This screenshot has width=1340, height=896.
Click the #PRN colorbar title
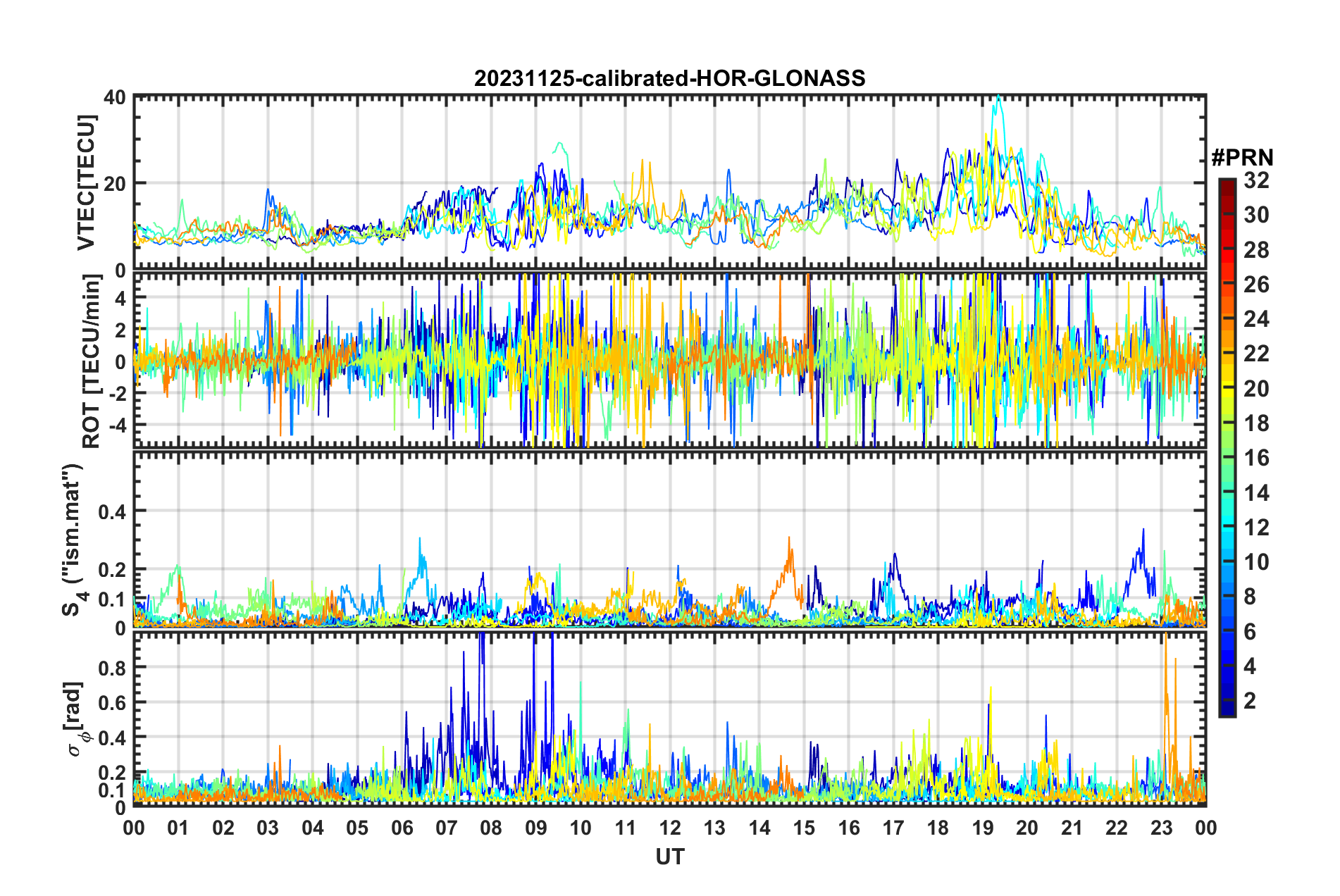(1242, 157)
